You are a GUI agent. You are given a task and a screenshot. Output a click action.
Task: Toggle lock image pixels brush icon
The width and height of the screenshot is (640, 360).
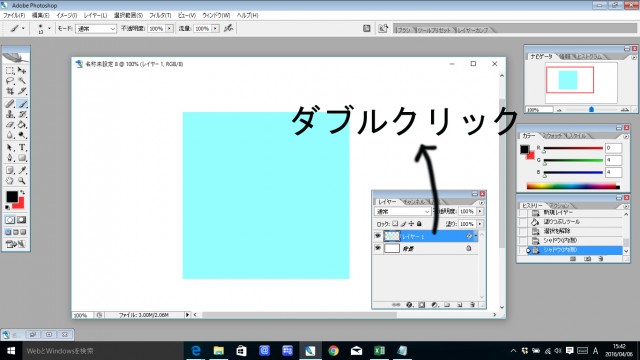[403, 224]
